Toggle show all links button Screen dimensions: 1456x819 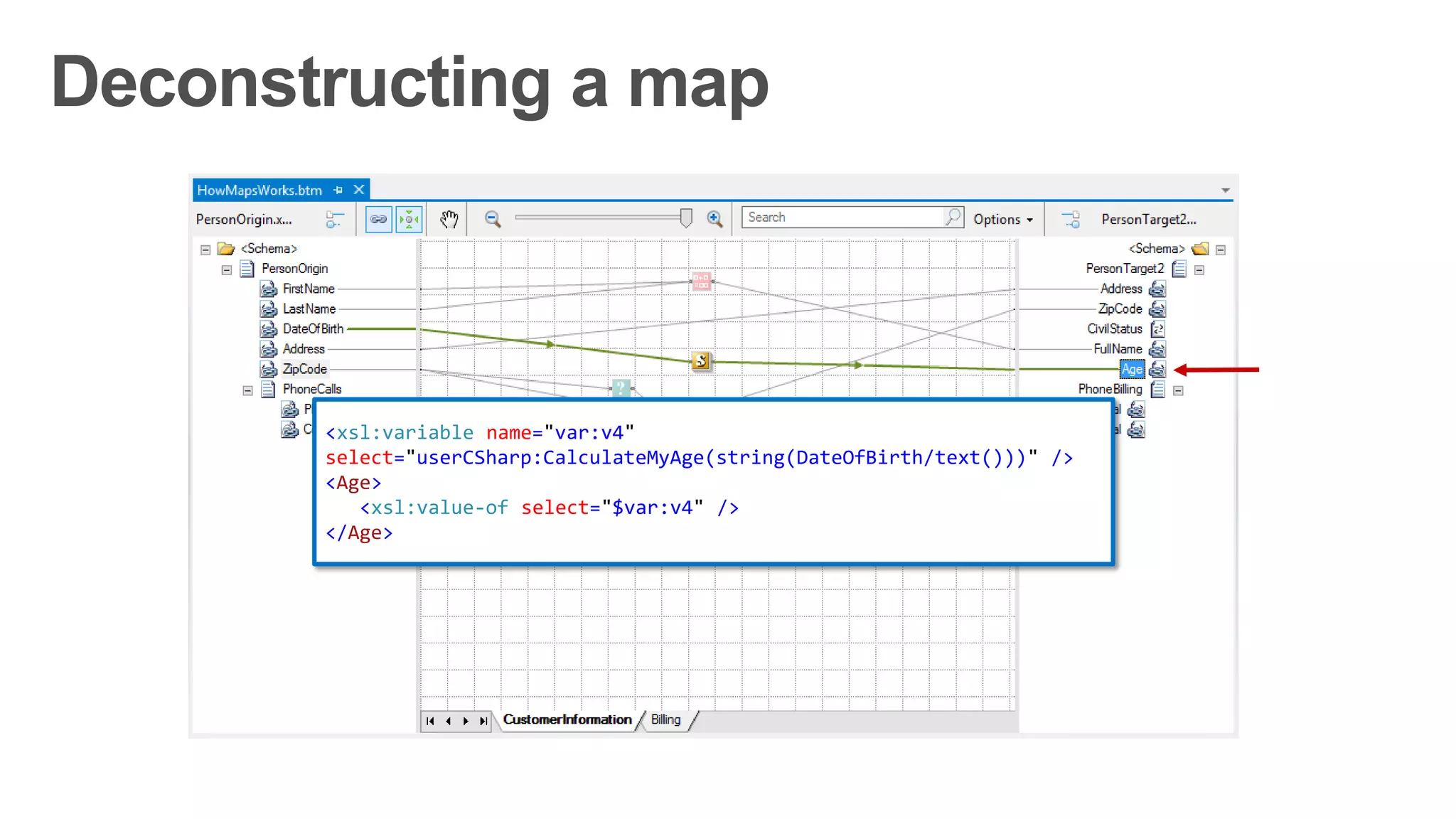click(x=378, y=219)
